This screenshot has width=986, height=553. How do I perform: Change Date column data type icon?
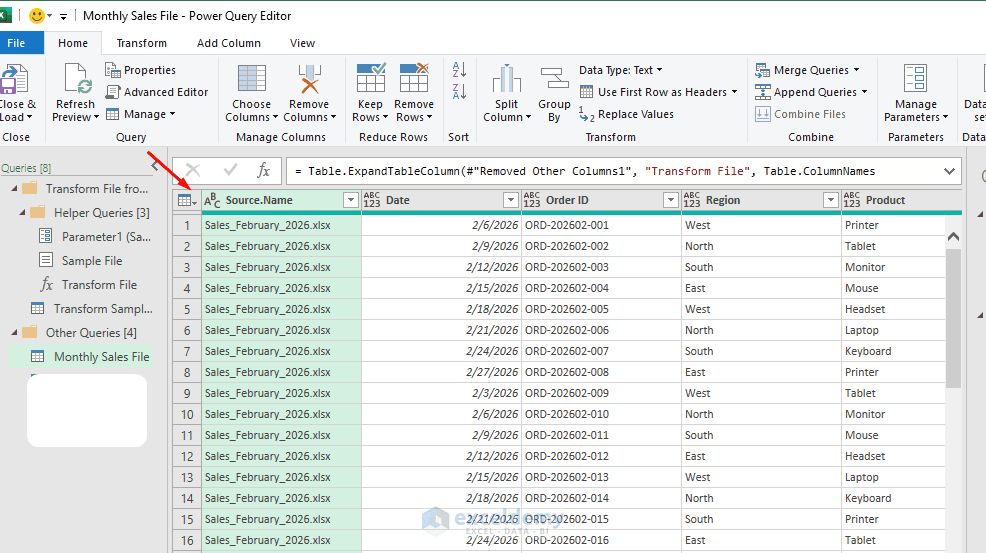click(372, 200)
